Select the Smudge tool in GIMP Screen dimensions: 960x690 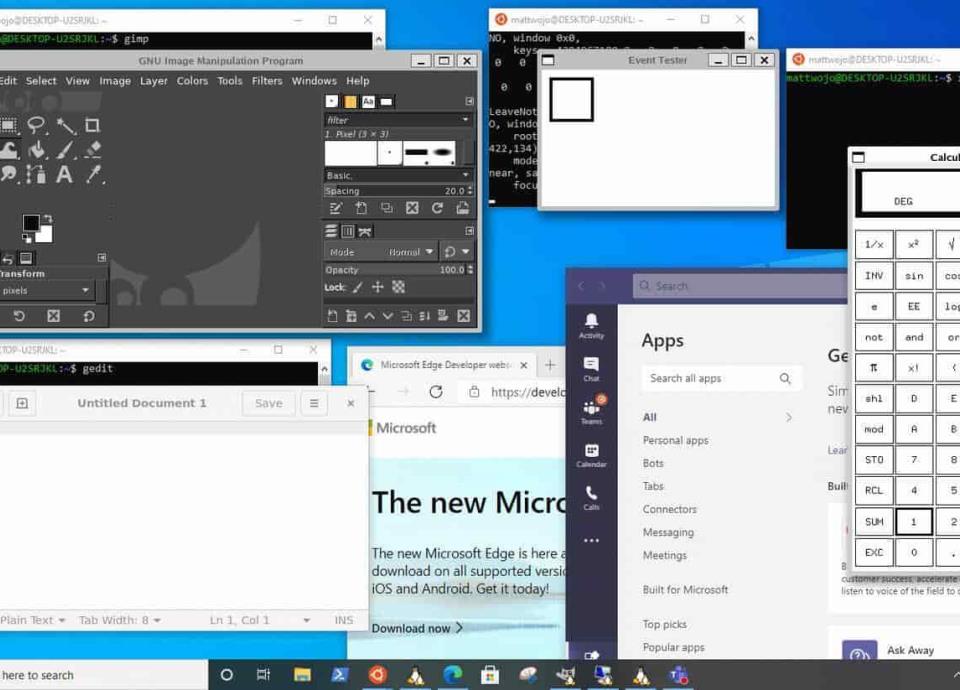[x=9, y=174]
